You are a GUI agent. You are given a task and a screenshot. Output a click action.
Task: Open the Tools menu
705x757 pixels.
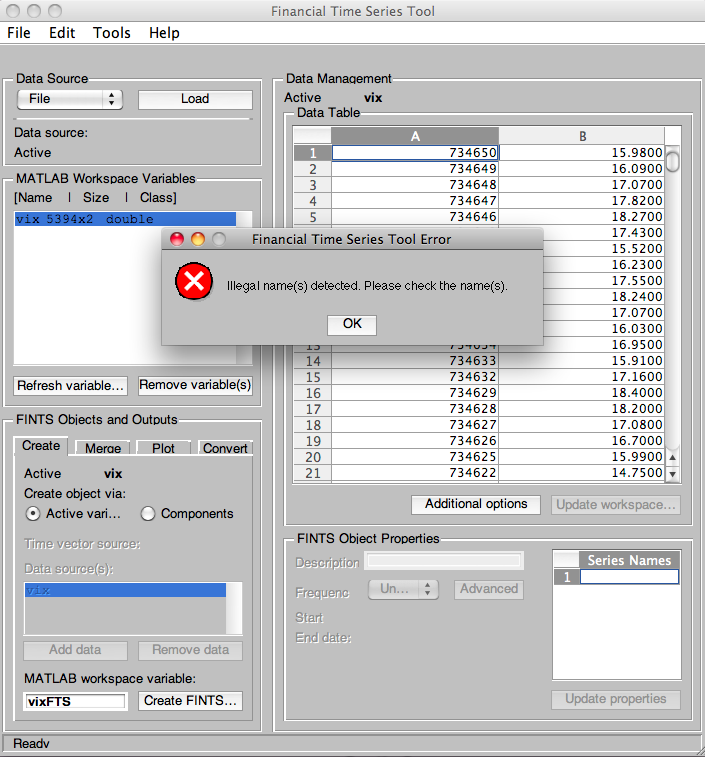pos(111,33)
